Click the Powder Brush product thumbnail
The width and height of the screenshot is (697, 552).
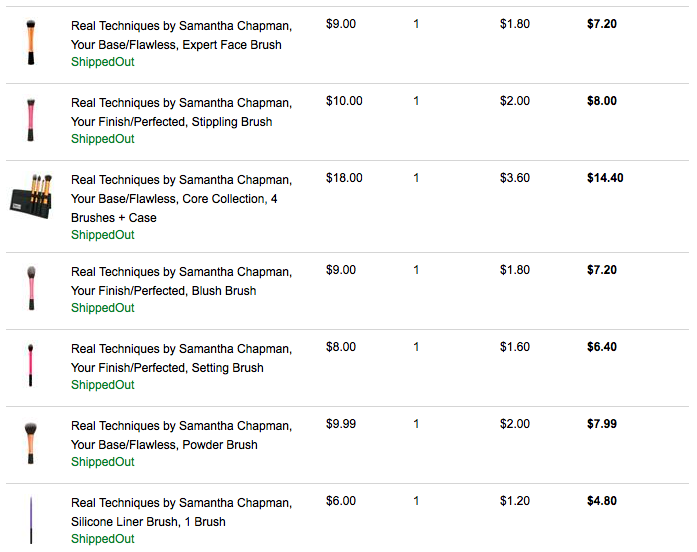30,443
